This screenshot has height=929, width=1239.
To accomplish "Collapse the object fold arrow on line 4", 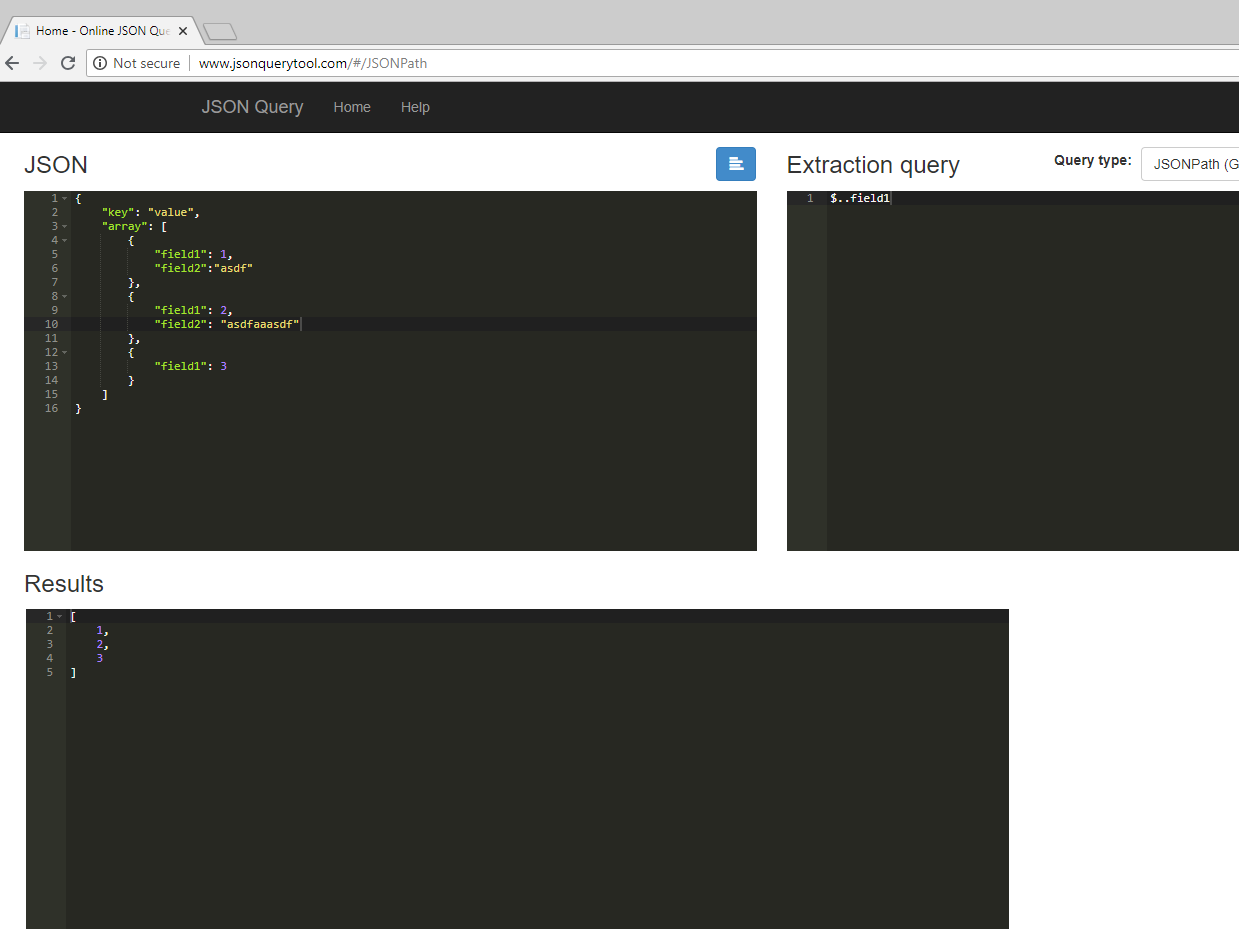I will pyautogui.click(x=65, y=240).
